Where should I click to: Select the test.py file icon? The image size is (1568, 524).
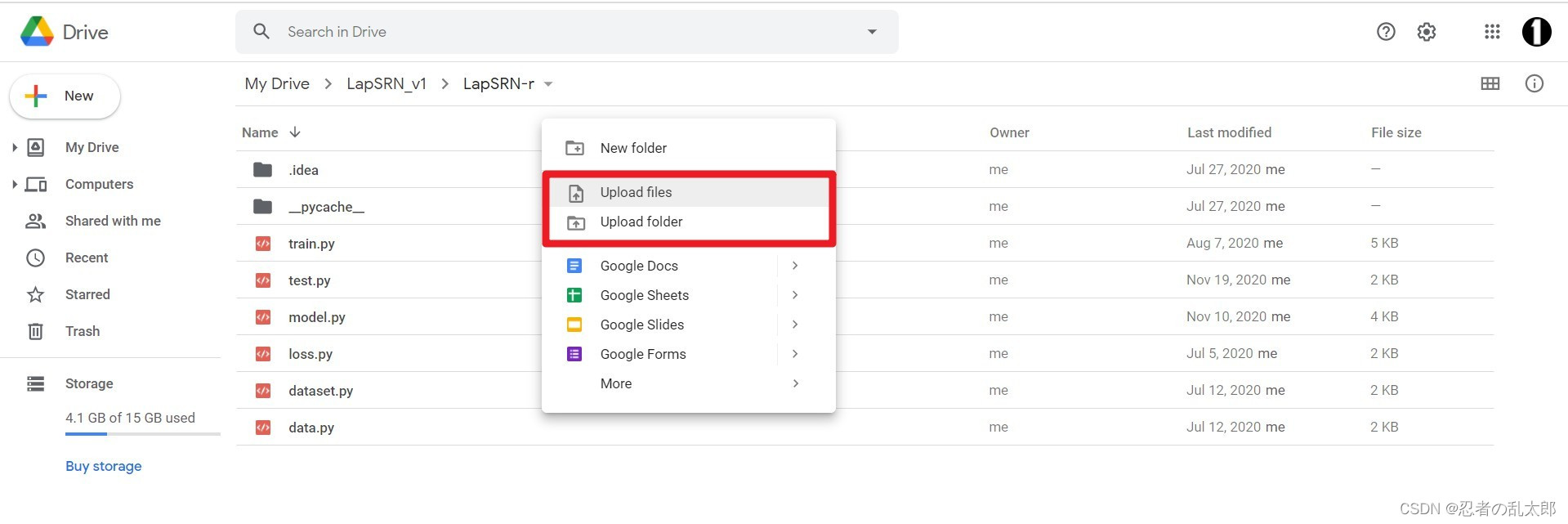(262, 280)
